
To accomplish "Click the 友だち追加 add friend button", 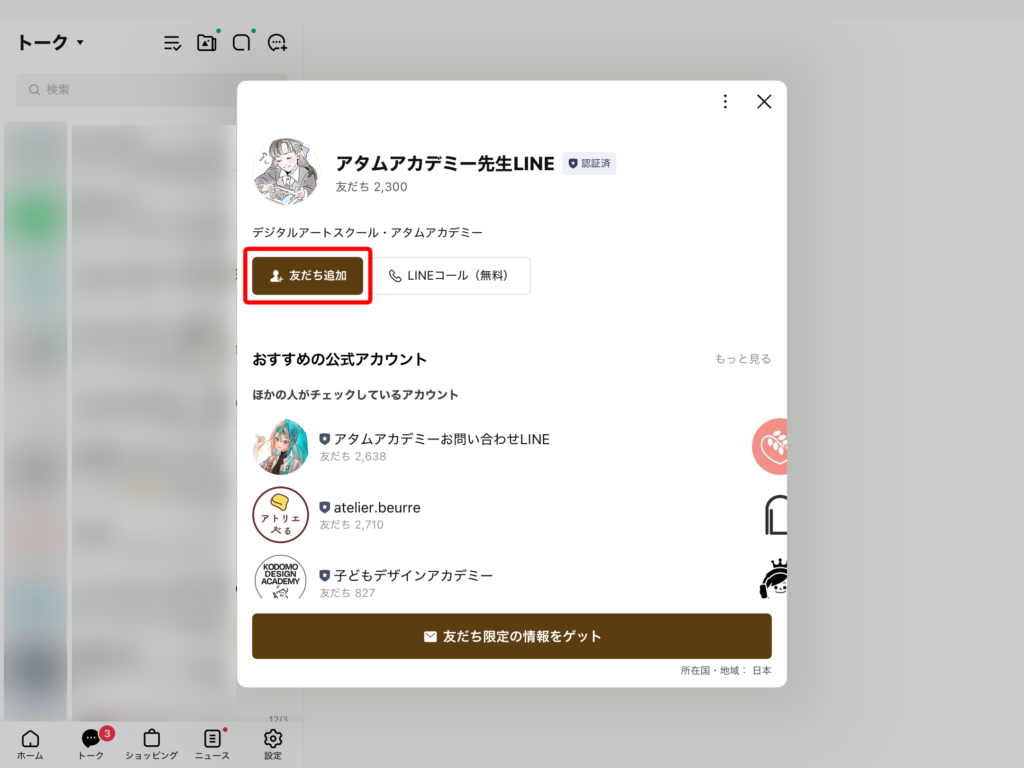I will tap(307, 276).
